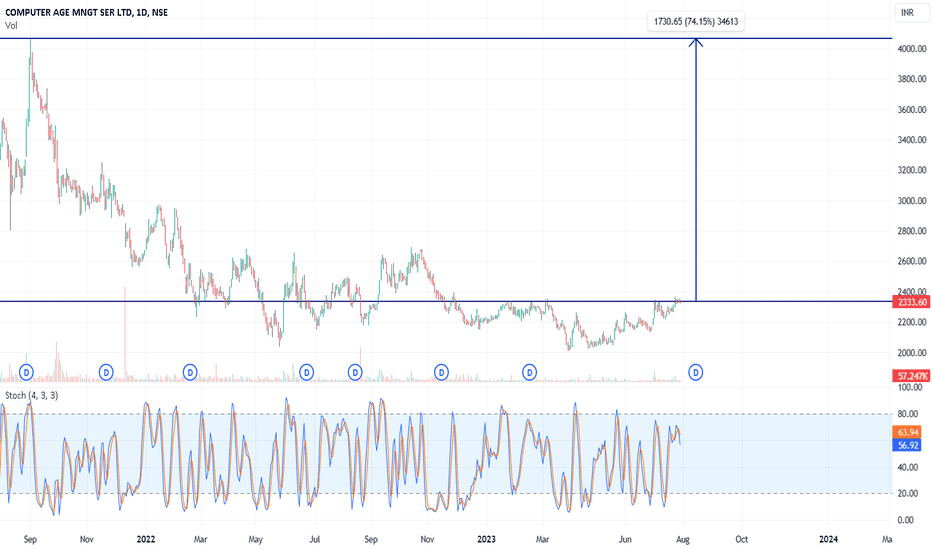Screen dimensions: 932x550
Task: Click the dividend D marker after Nov 2021
Action: pyautogui.click(x=106, y=373)
